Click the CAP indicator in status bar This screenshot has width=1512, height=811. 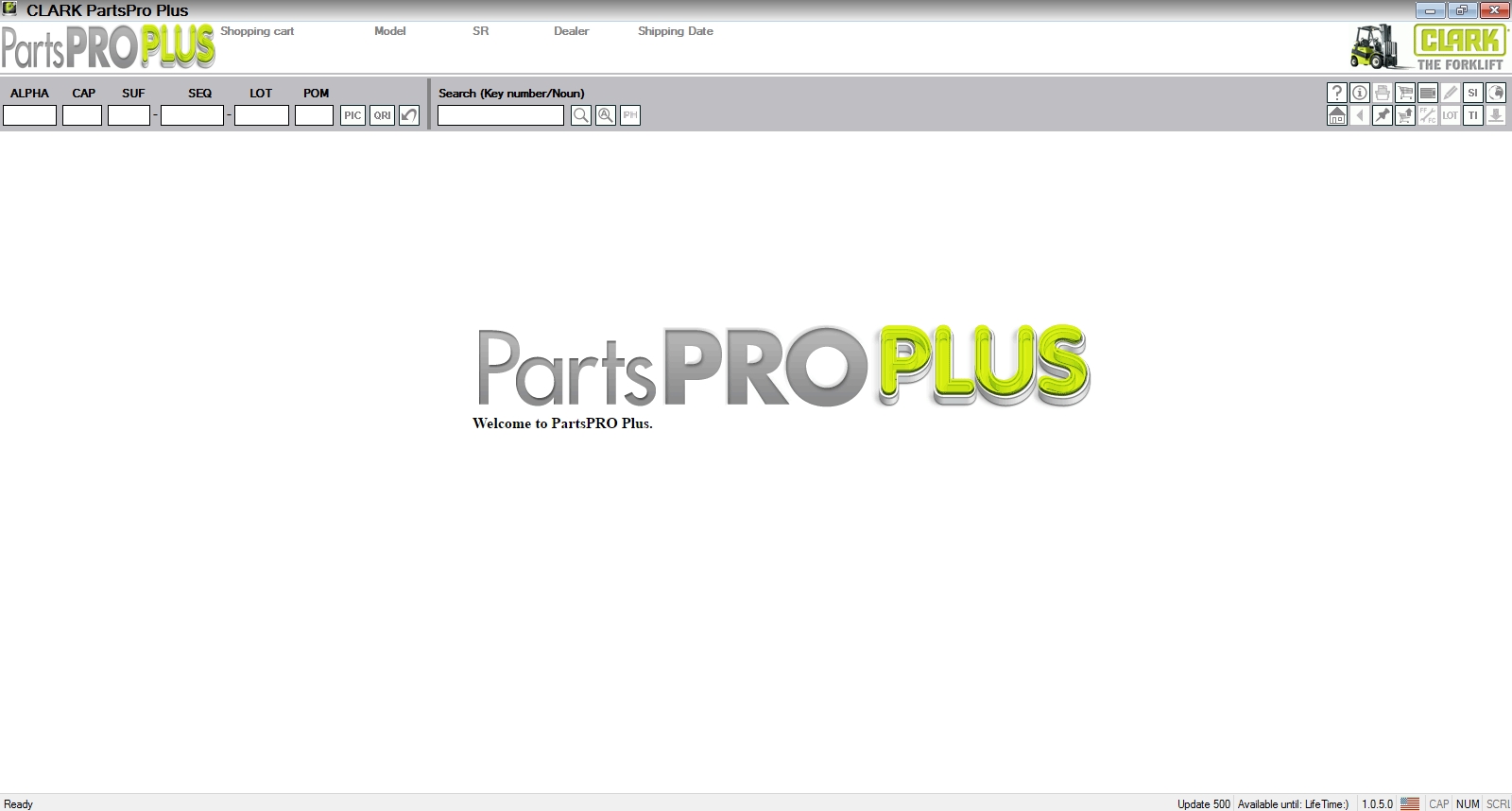click(1439, 804)
